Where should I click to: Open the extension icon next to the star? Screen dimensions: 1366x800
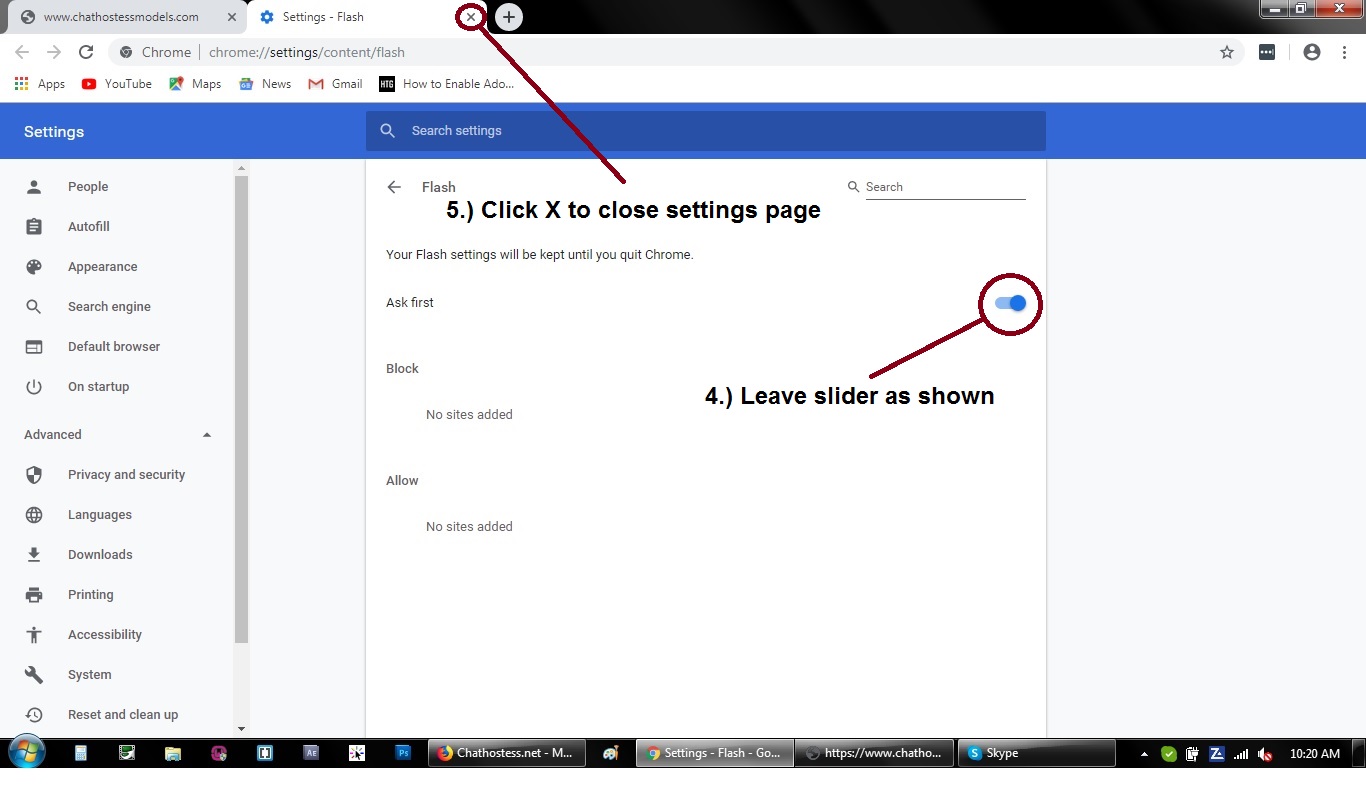[1267, 52]
